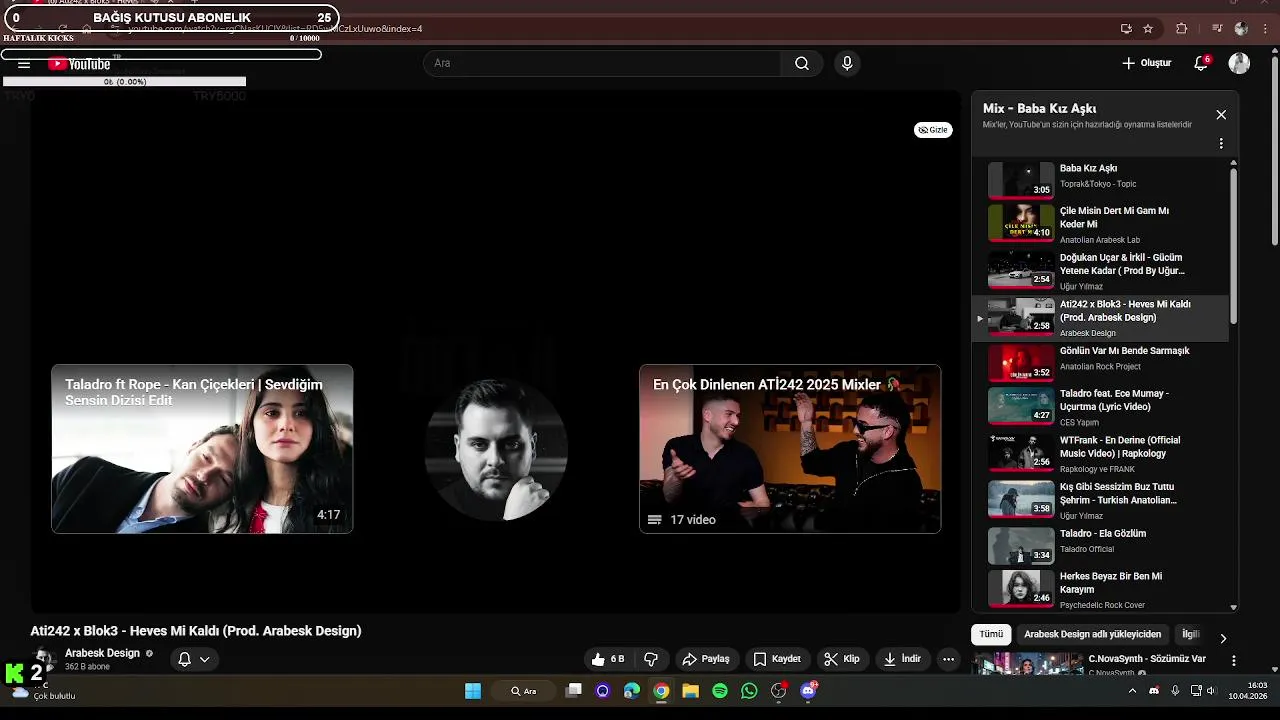Open YouTube notifications bell at the top
The image size is (1280, 720).
coord(1201,63)
